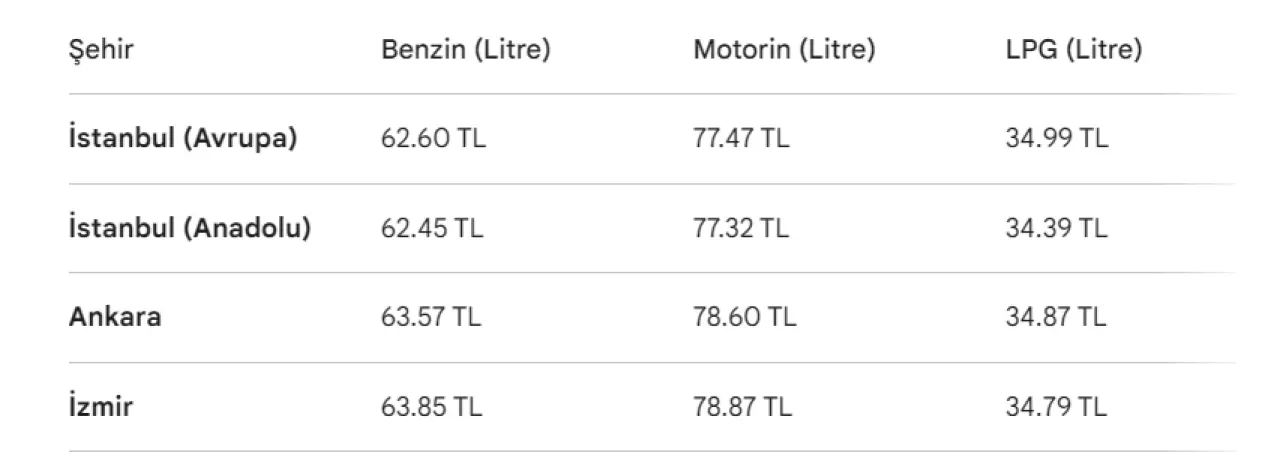
Task: Click the 78.60 TL Ankara motorin price
Action: [744, 317]
